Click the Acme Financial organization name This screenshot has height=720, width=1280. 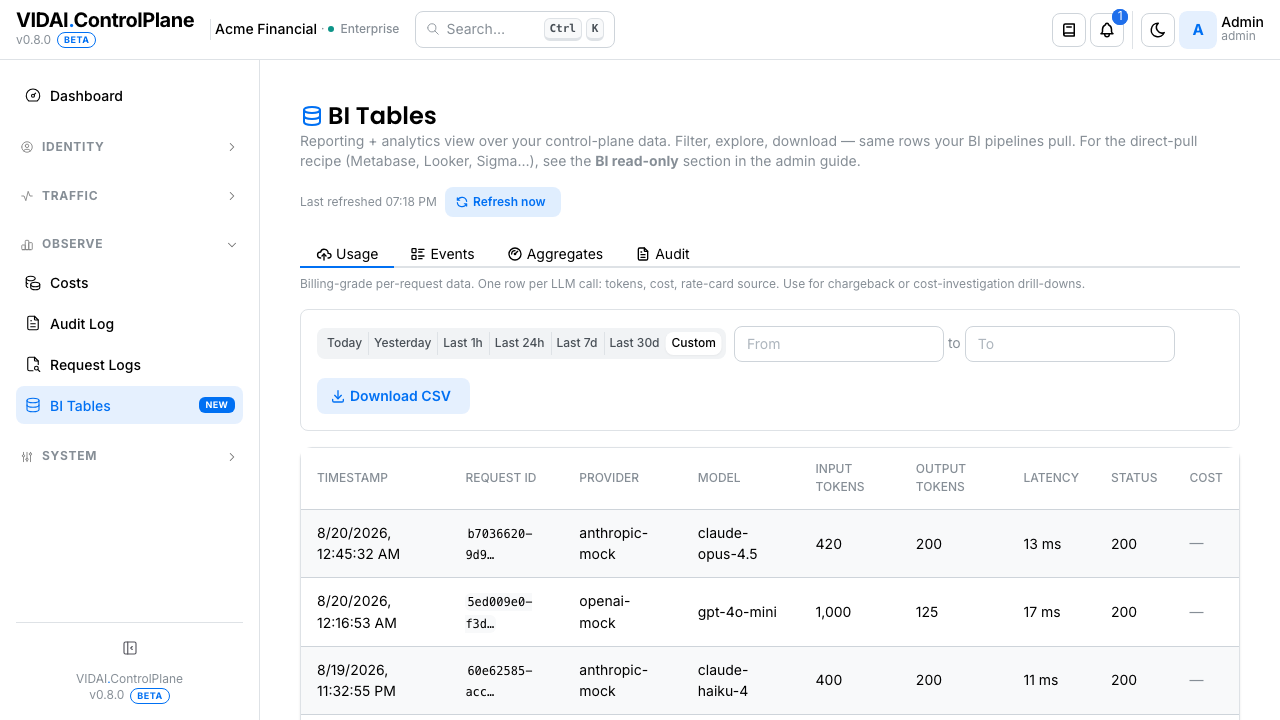click(266, 29)
